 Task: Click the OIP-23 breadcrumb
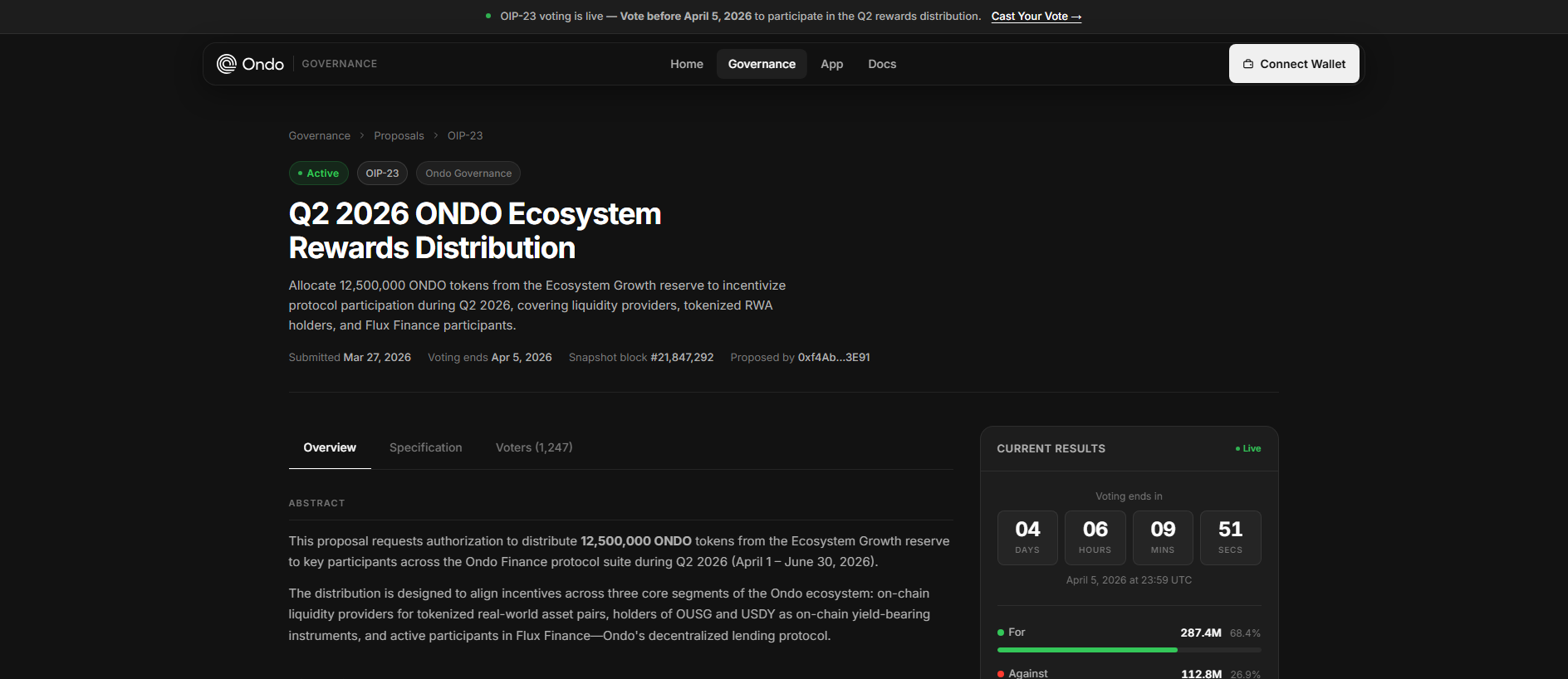point(465,135)
